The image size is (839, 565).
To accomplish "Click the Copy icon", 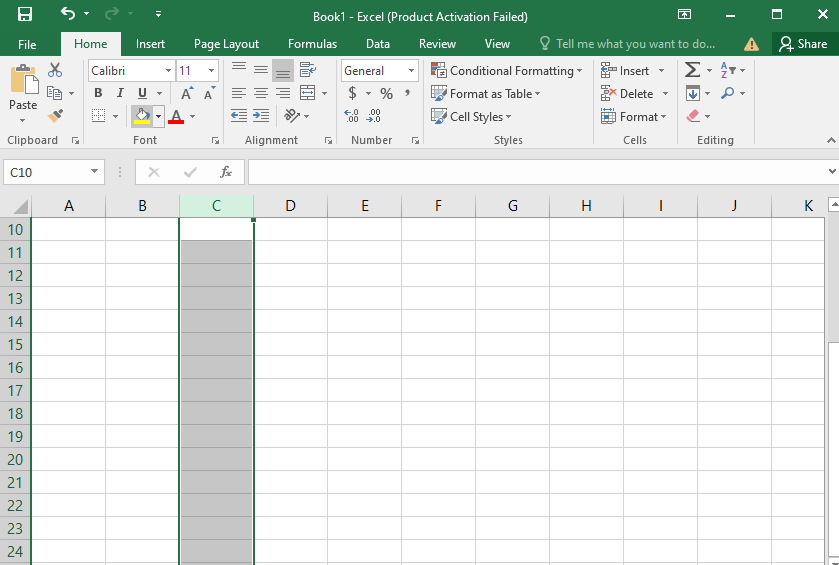I will point(55,93).
